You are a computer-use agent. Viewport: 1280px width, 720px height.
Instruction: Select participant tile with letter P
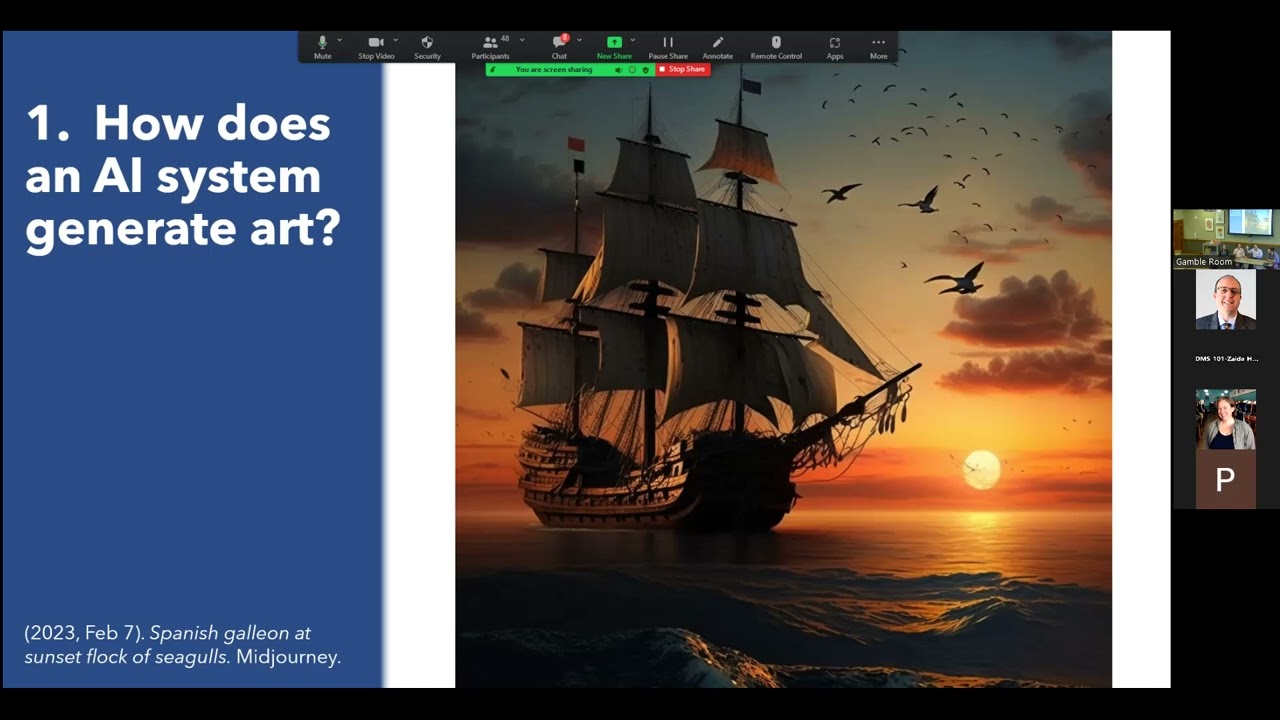(x=1226, y=480)
